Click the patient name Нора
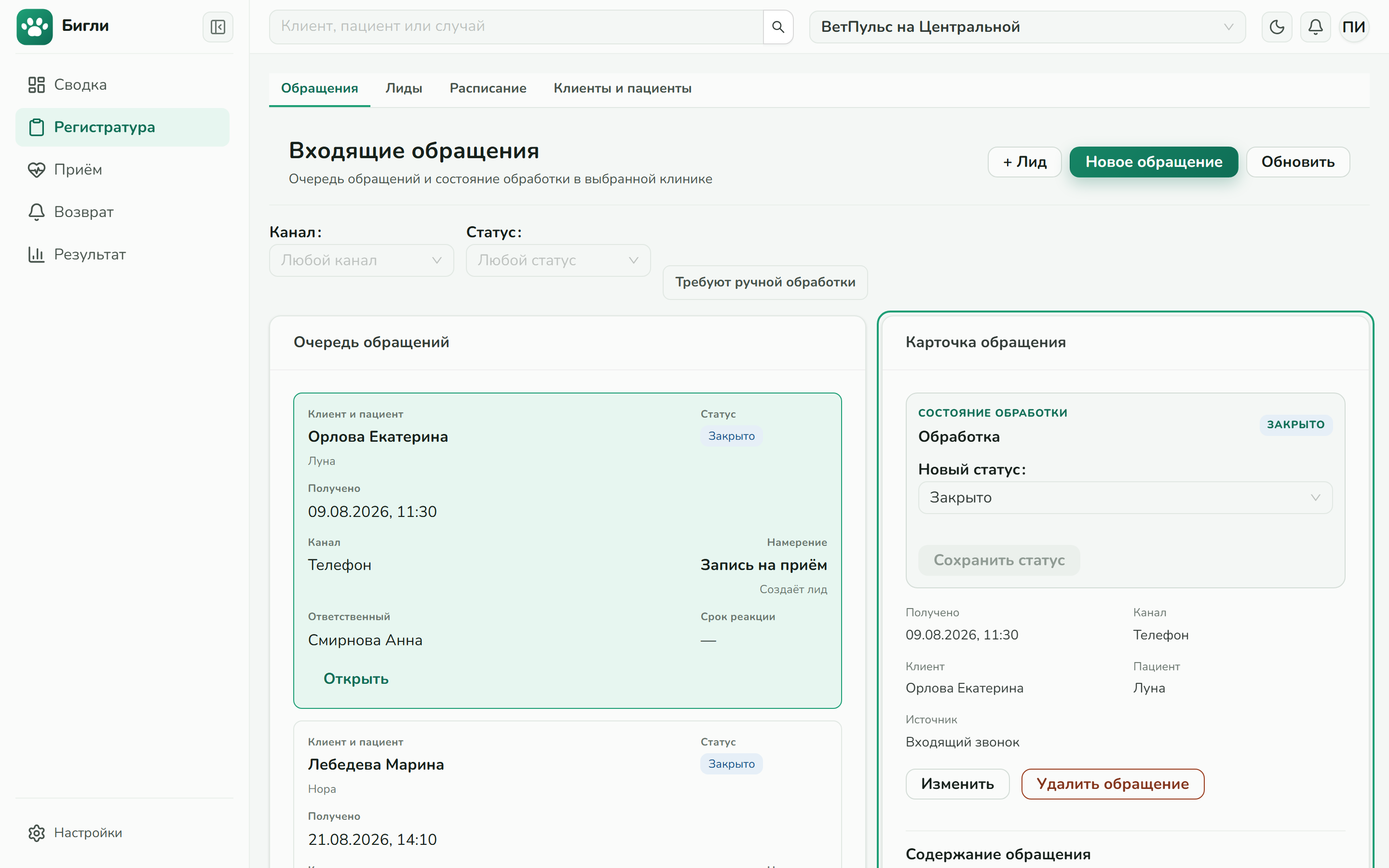 pos(322,789)
